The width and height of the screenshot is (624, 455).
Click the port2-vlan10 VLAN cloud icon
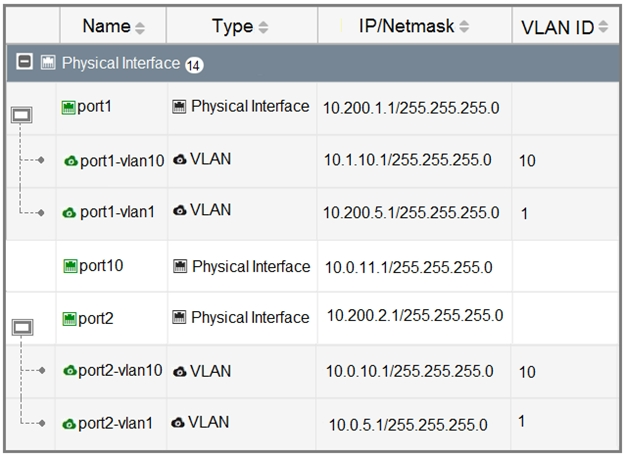(70, 372)
